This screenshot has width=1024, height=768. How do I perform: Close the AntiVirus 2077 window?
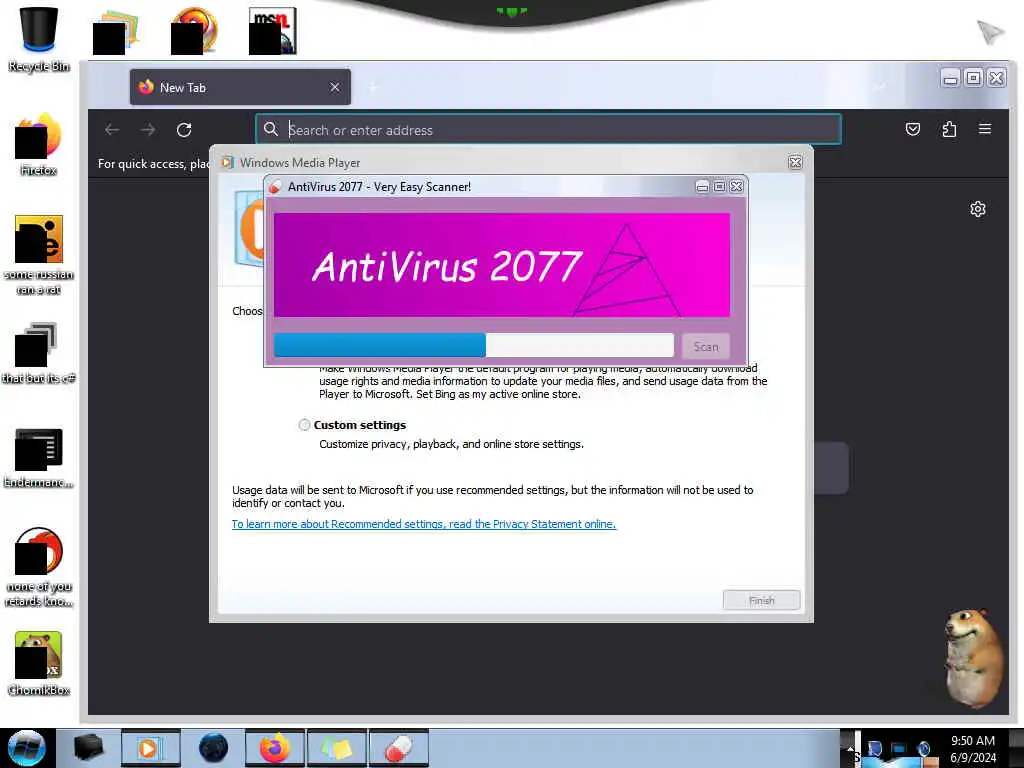click(x=737, y=187)
